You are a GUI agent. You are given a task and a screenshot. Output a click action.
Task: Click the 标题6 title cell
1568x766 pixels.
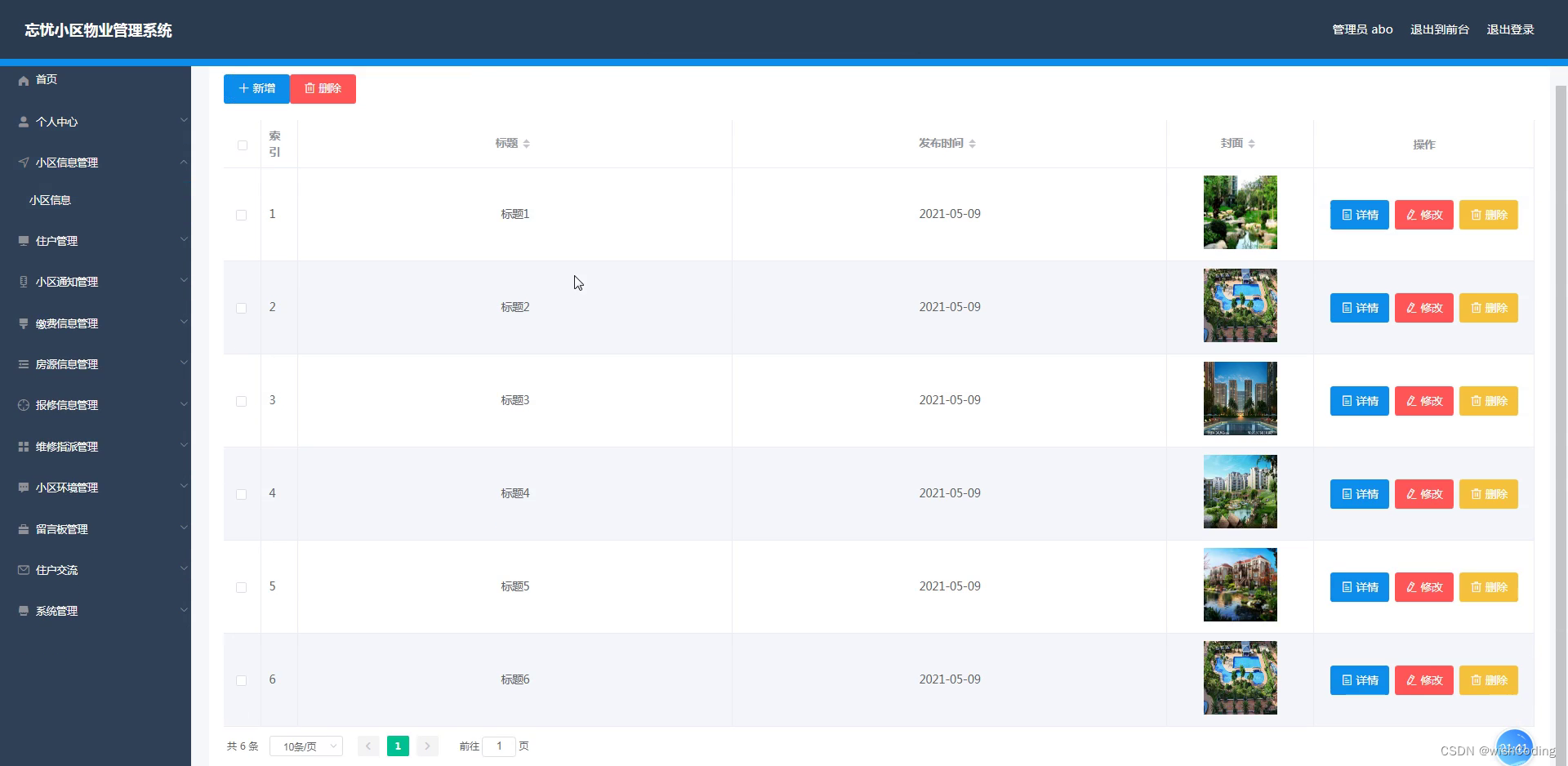(x=514, y=679)
